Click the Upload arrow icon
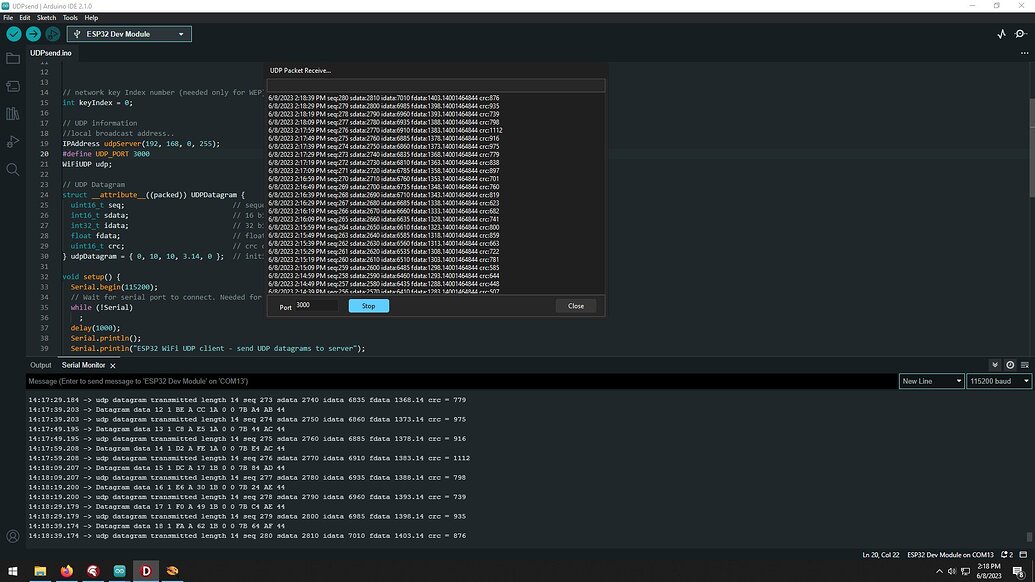 33,33
